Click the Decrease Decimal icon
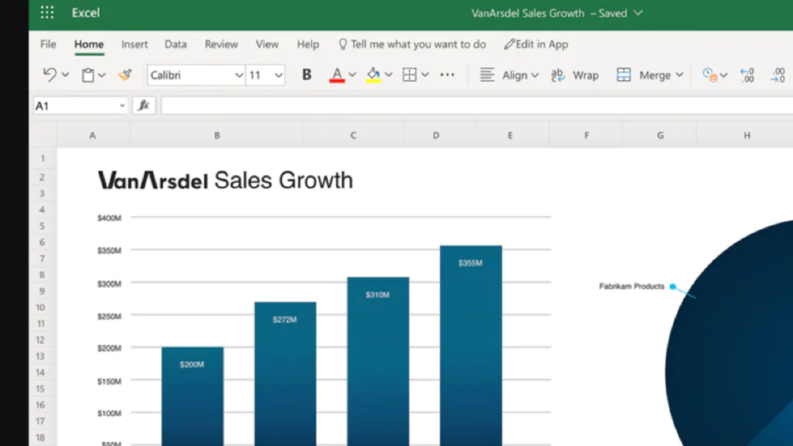Image resolution: width=793 pixels, height=446 pixels. (778, 75)
